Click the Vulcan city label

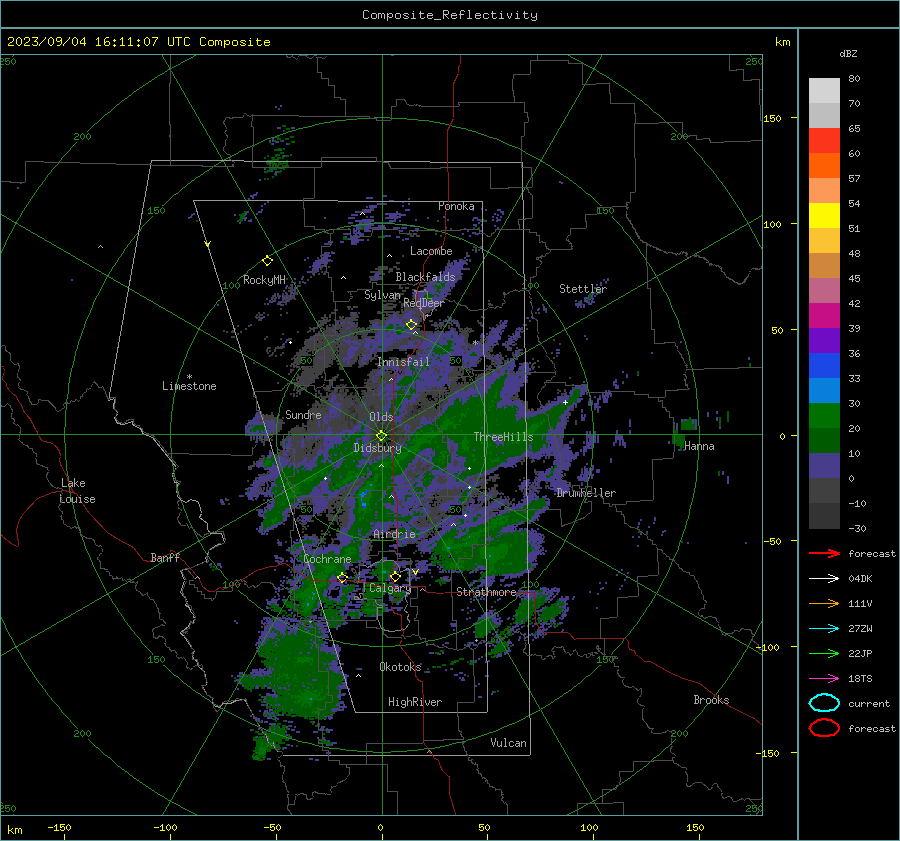[x=508, y=743]
